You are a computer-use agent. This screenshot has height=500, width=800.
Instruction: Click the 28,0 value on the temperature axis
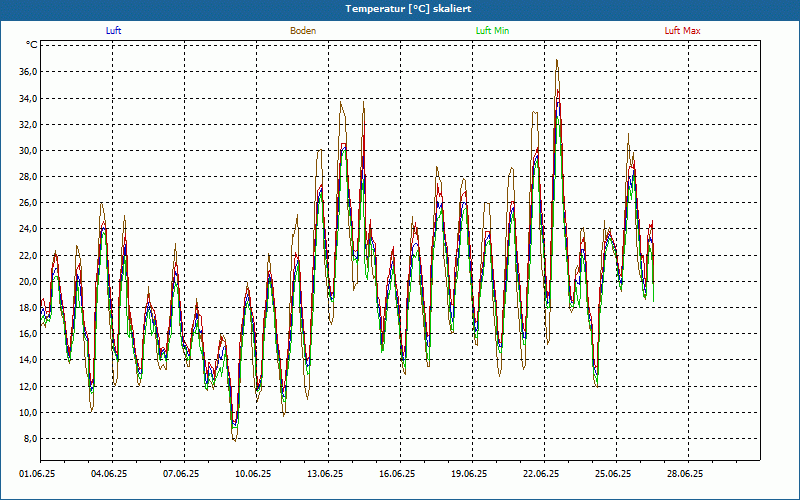28,177
